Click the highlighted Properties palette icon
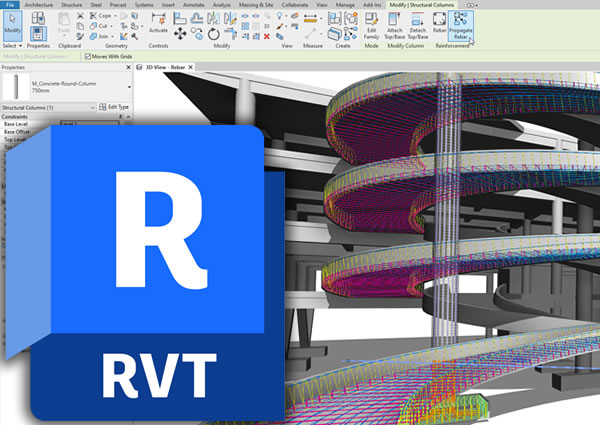 (38, 34)
